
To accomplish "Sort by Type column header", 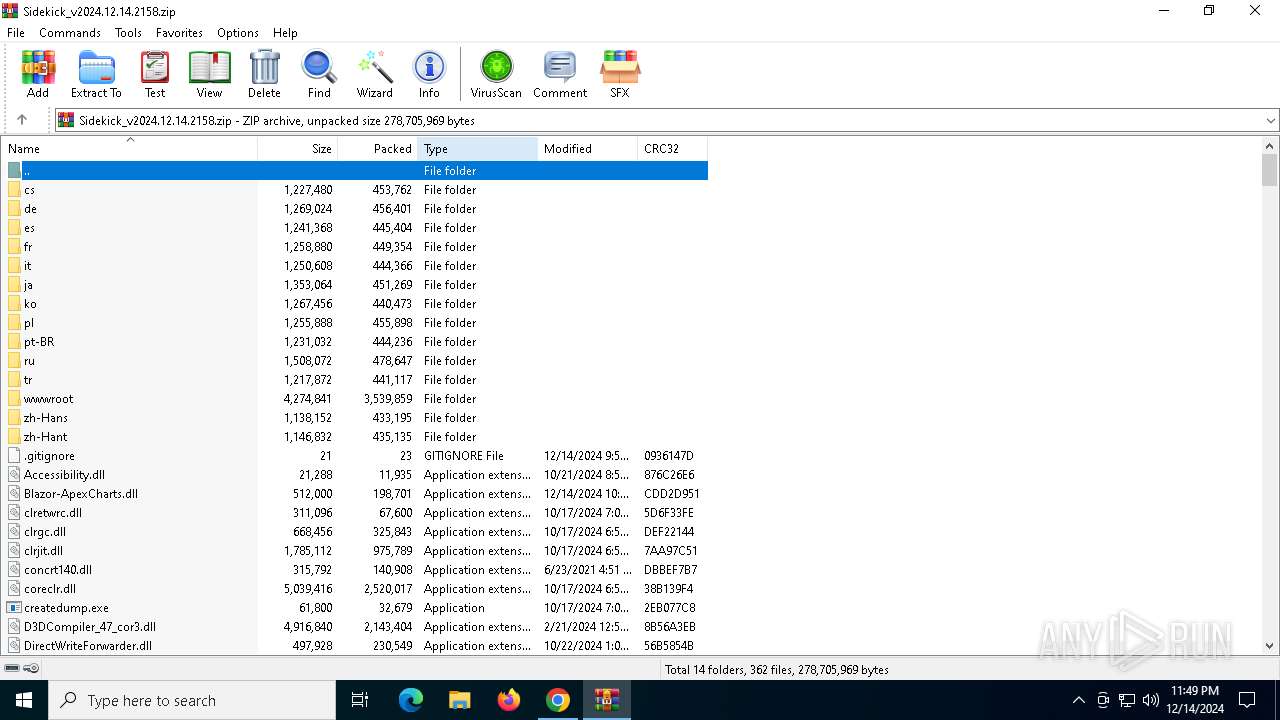I will pyautogui.click(x=478, y=149).
